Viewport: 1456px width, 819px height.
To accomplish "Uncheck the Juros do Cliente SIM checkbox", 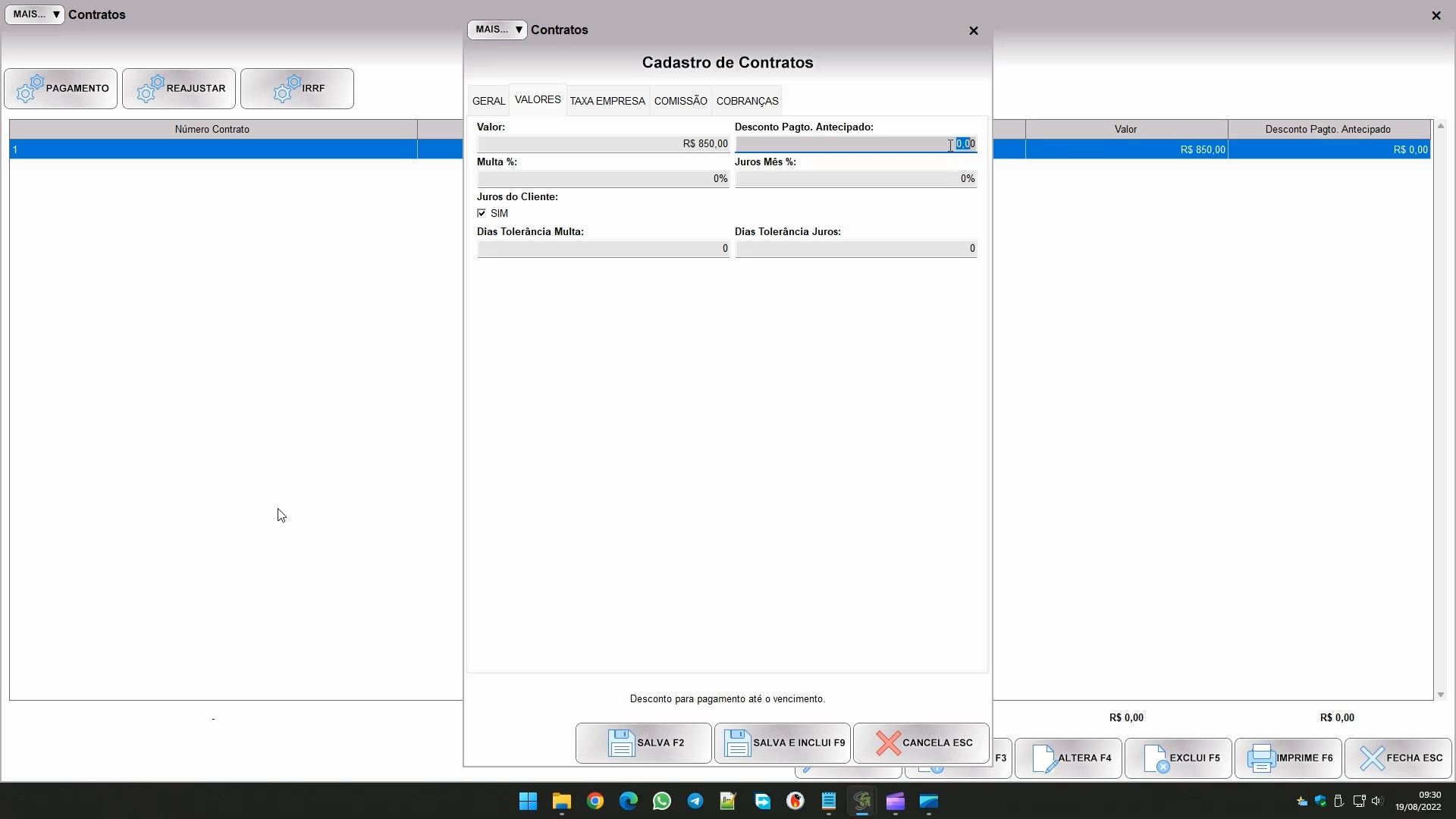I will 482,214.
